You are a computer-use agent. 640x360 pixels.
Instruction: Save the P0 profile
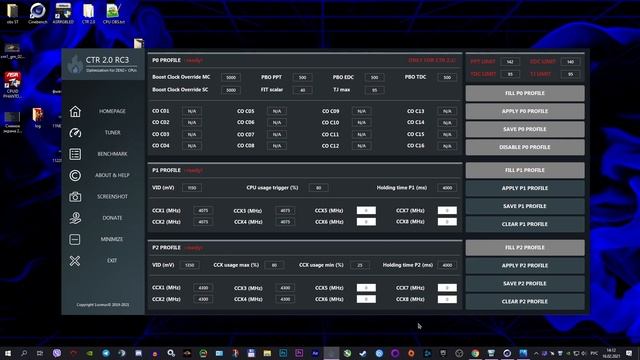click(x=525, y=129)
